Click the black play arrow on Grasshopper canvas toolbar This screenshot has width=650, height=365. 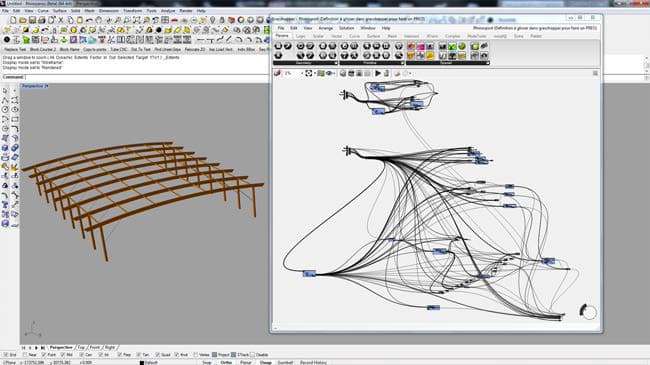[378, 73]
